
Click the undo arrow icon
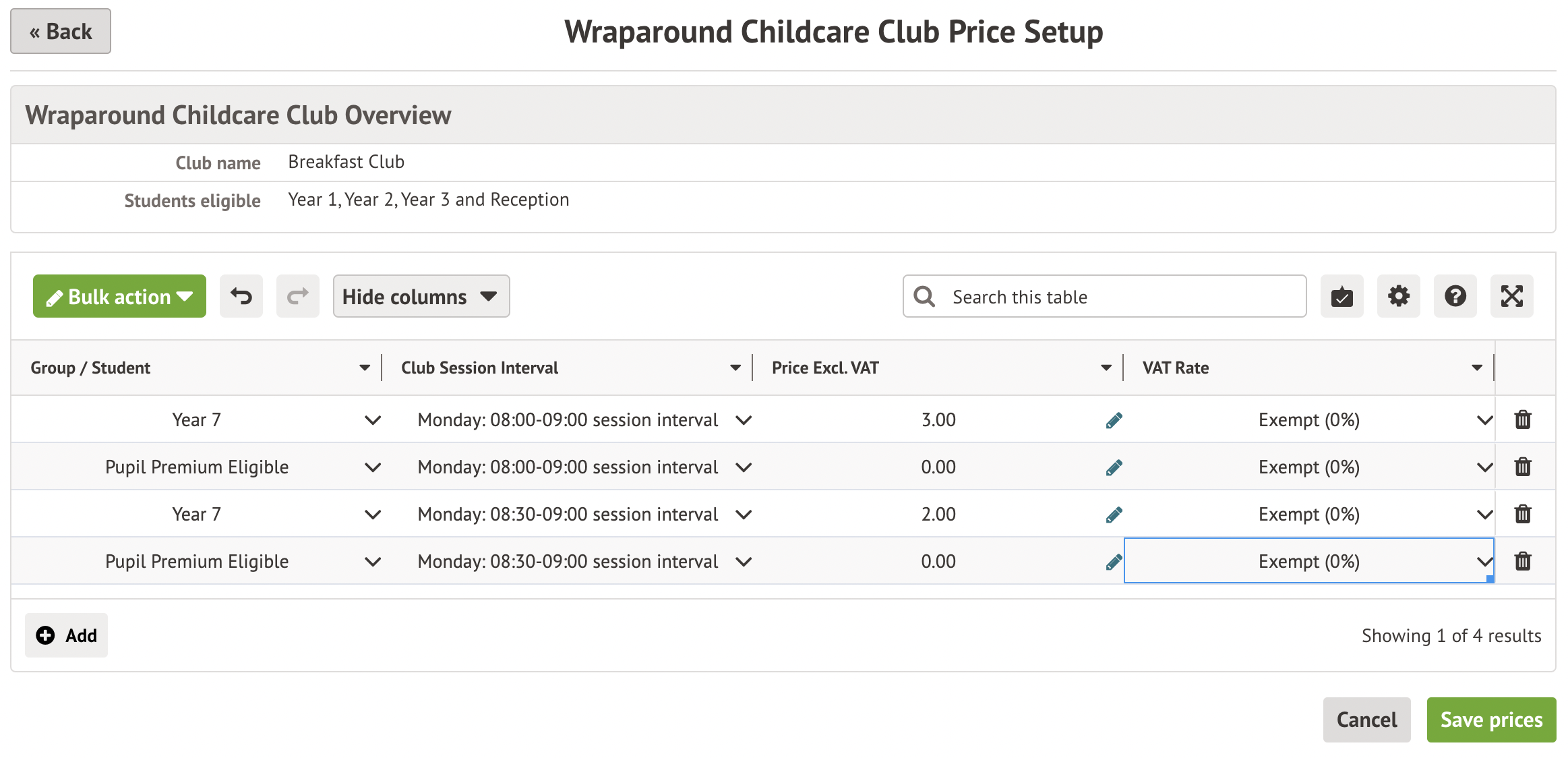[x=241, y=296]
